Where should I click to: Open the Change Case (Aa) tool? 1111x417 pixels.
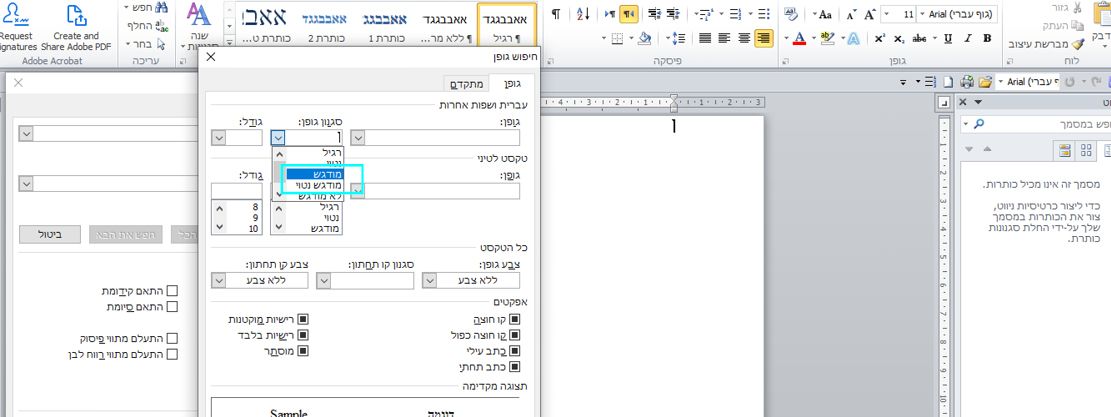point(825,14)
